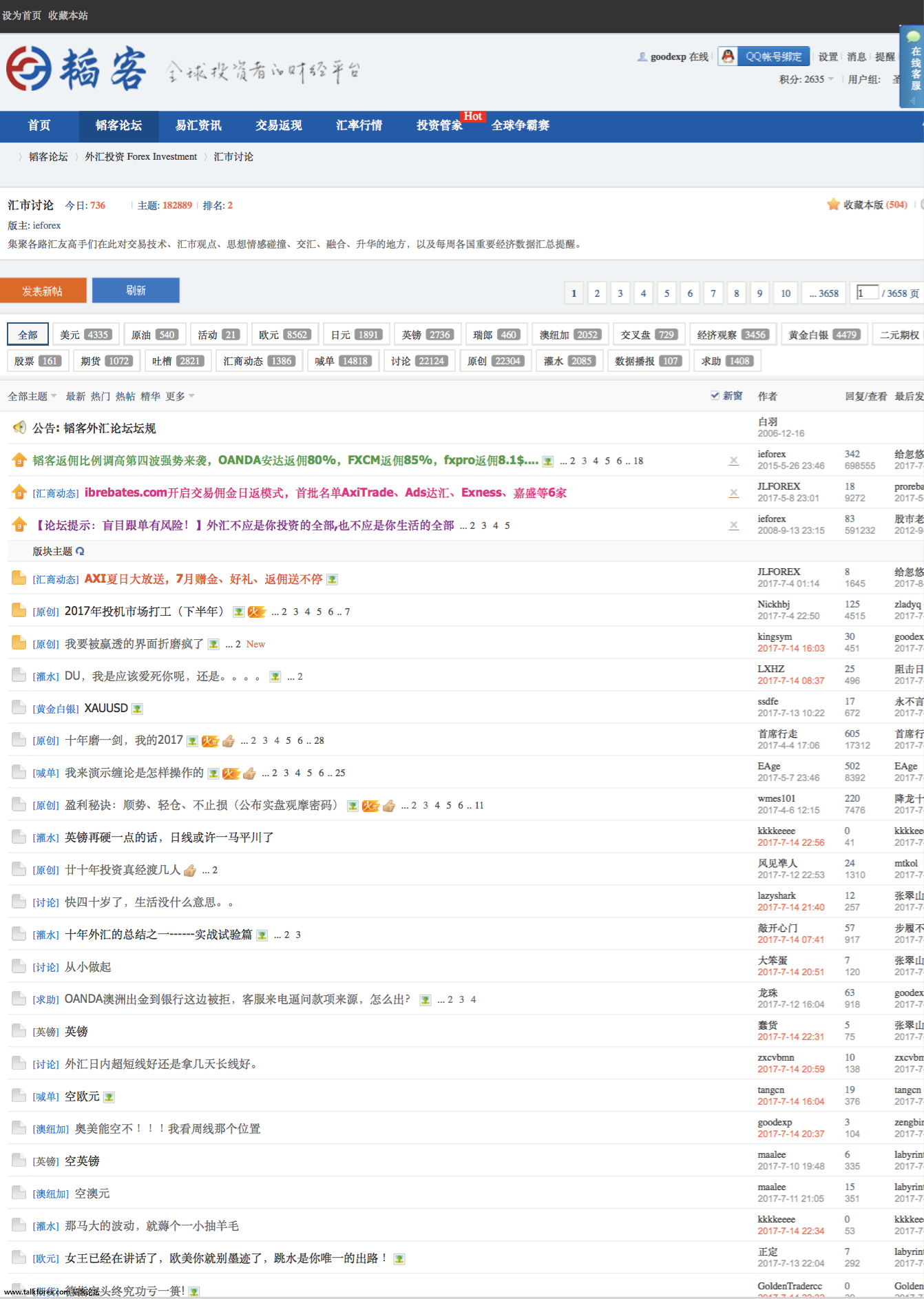Toggle the 新窗 new window checkbox
Screen dimensions: 924x1299
click(x=715, y=395)
